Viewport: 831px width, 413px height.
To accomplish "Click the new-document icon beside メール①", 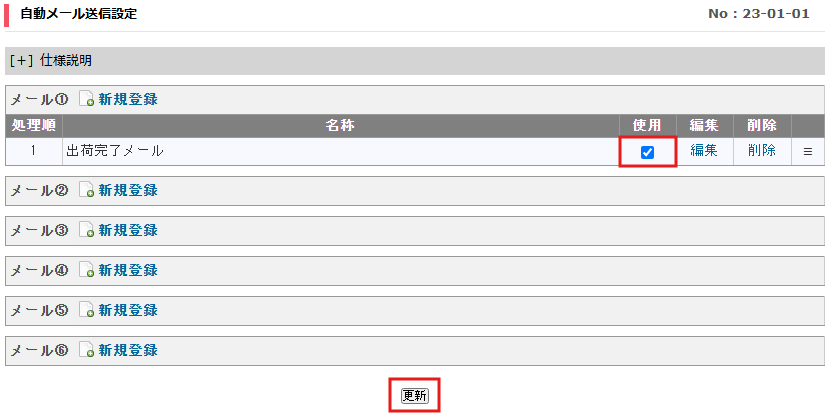I will click(86, 99).
